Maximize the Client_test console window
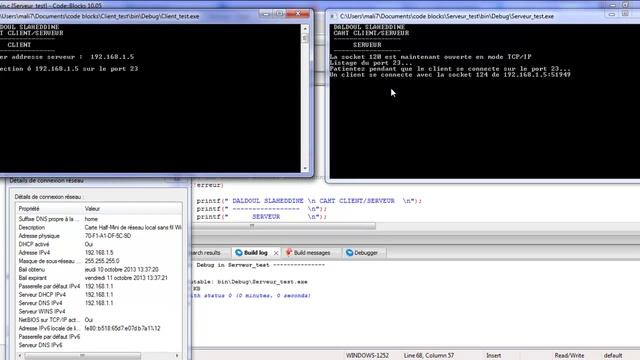640x360 pixels. pyautogui.click(x=280, y=14)
